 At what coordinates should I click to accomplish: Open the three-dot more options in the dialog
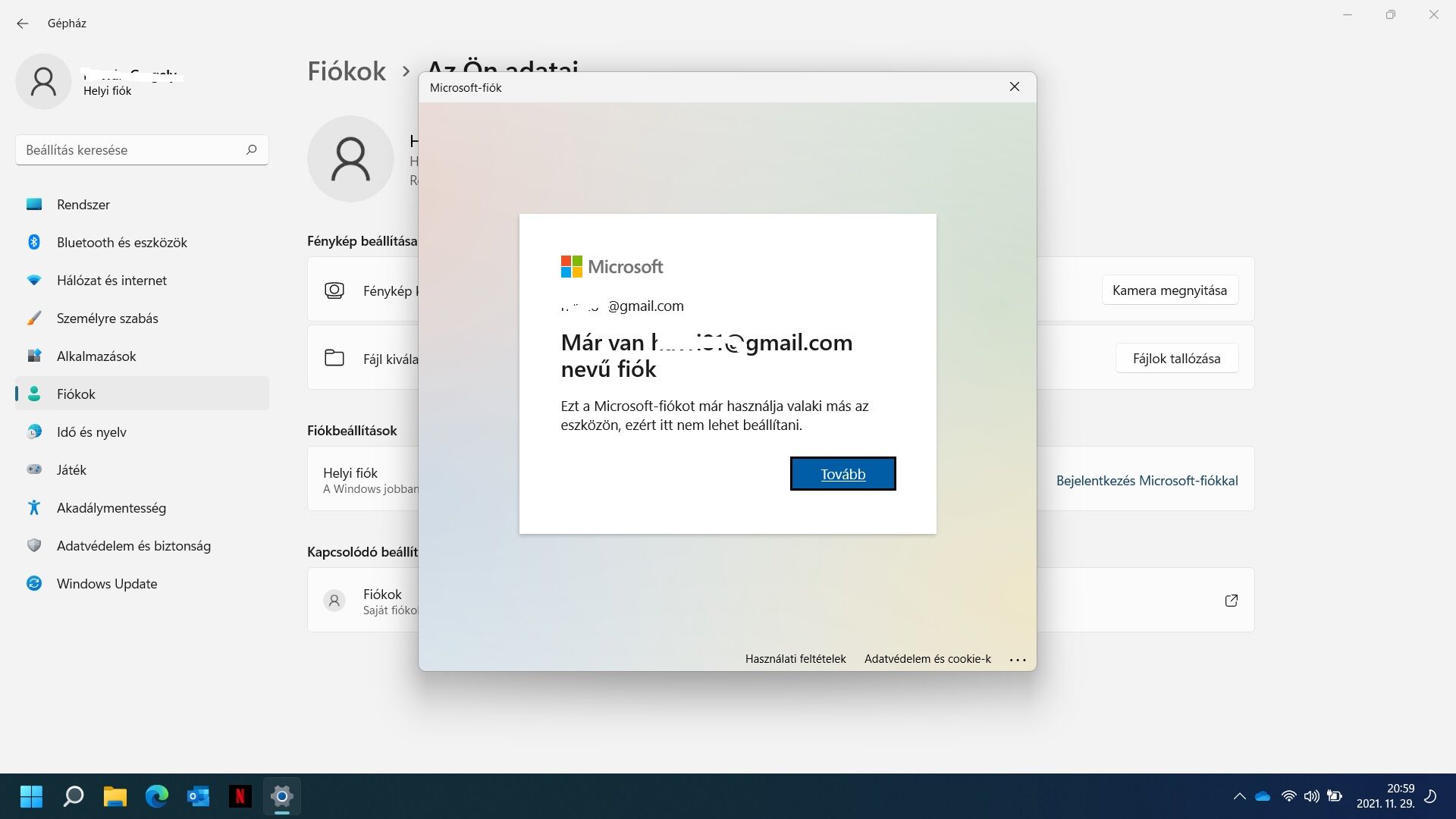1018,660
